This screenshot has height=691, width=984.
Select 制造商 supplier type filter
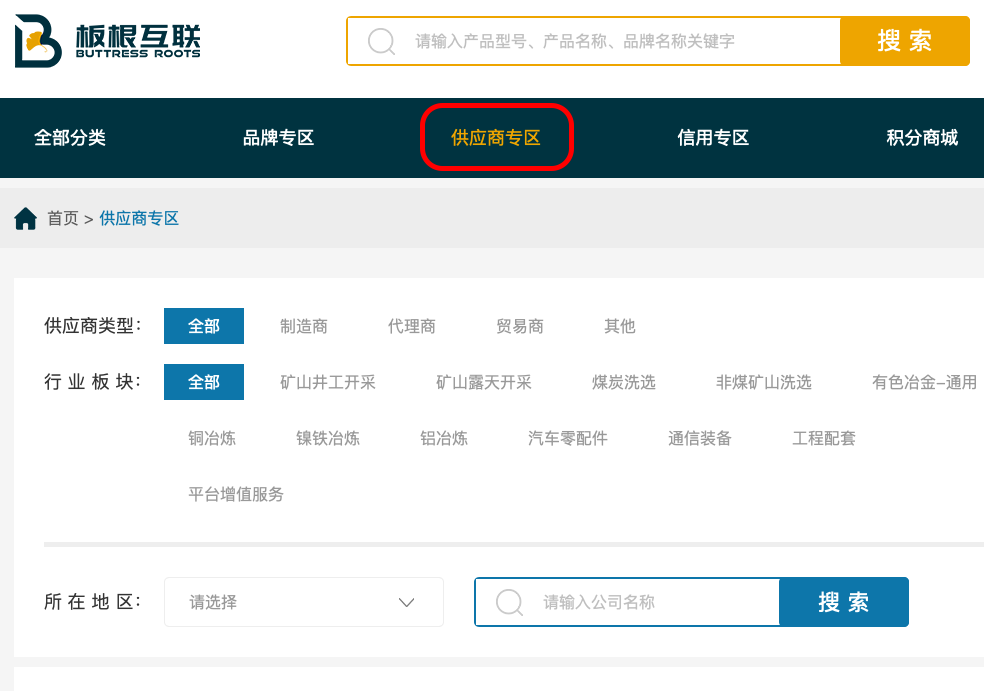click(304, 326)
